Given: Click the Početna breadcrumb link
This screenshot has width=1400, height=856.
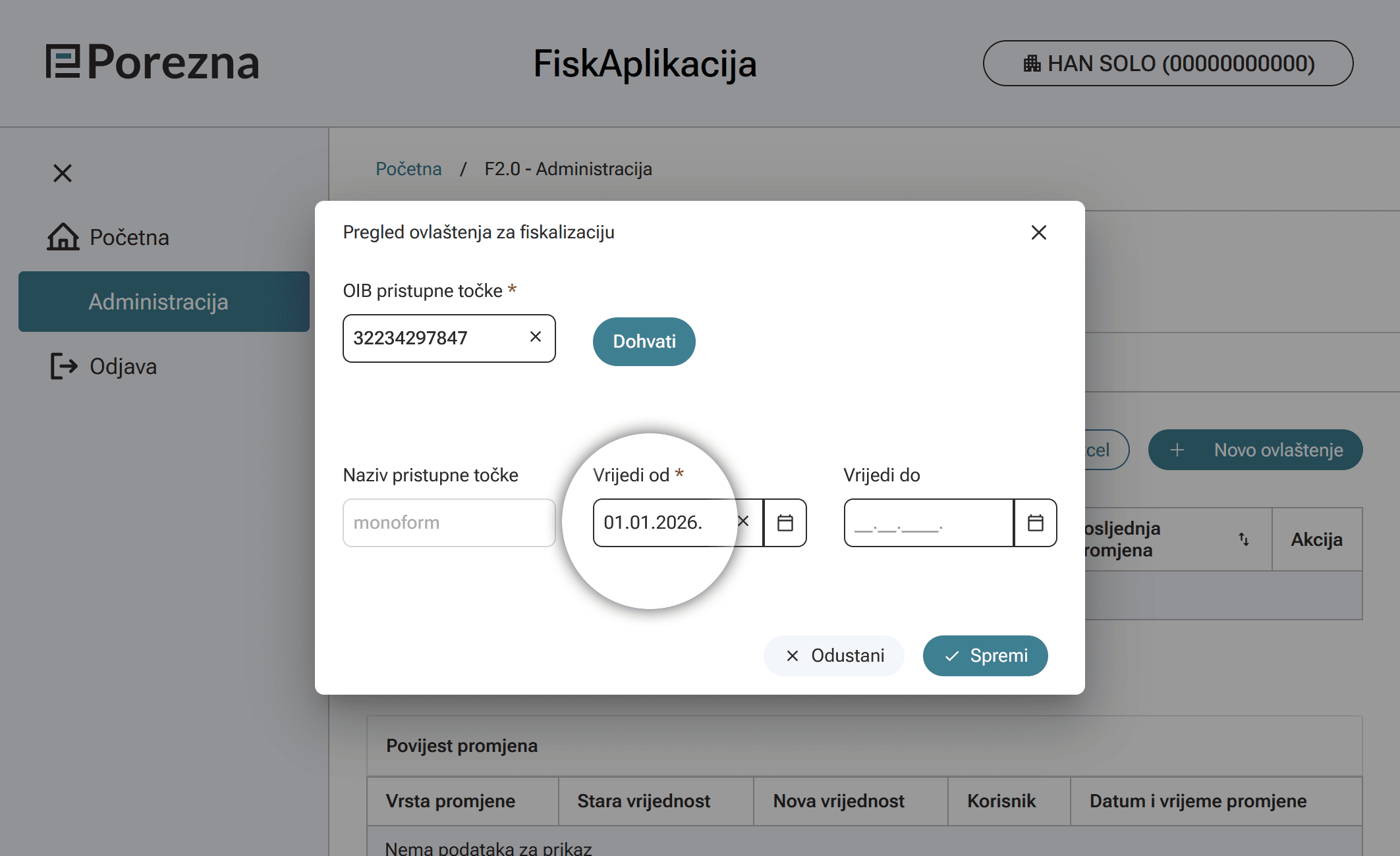Looking at the screenshot, I should [x=408, y=169].
